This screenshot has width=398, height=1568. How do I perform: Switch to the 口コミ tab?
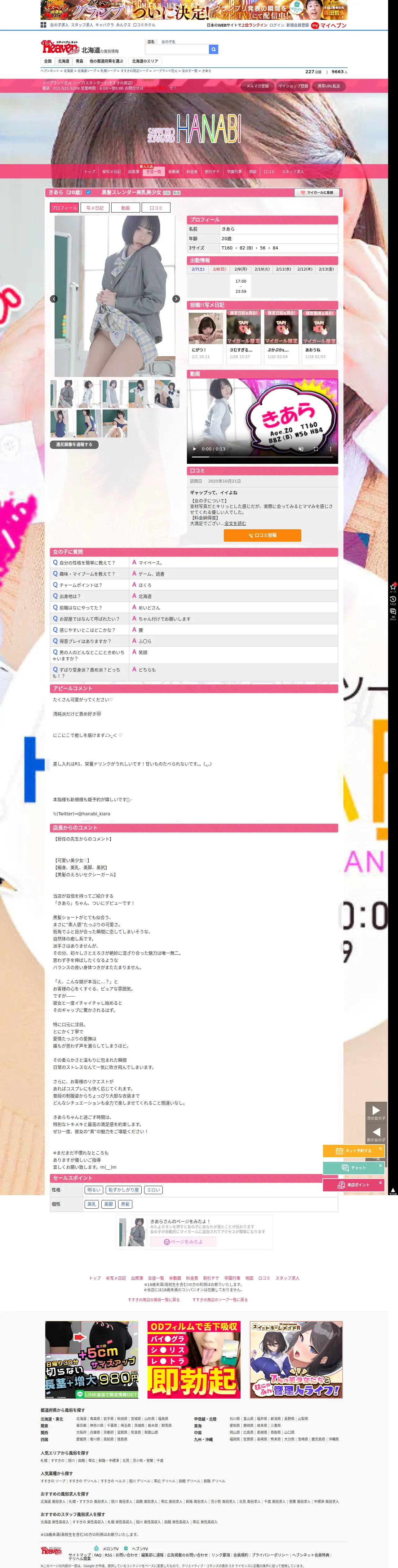point(156,208)
